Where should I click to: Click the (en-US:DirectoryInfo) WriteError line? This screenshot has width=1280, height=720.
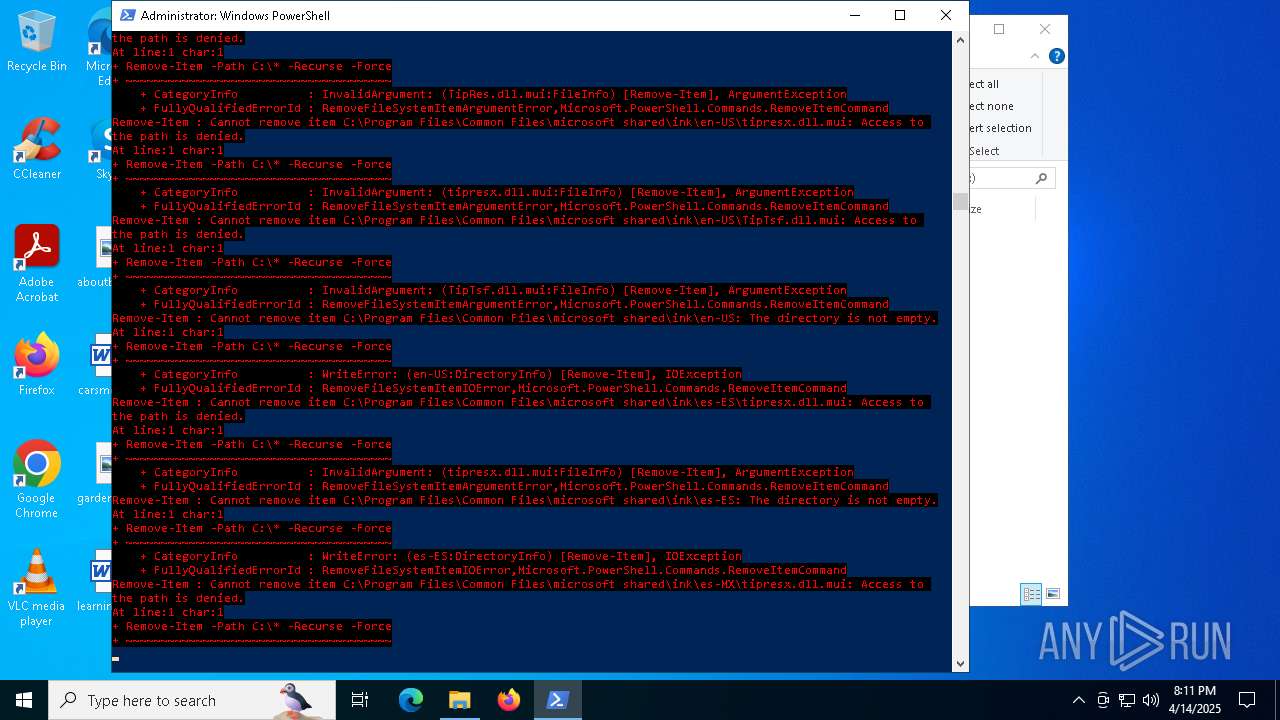(x=441, y=374)
